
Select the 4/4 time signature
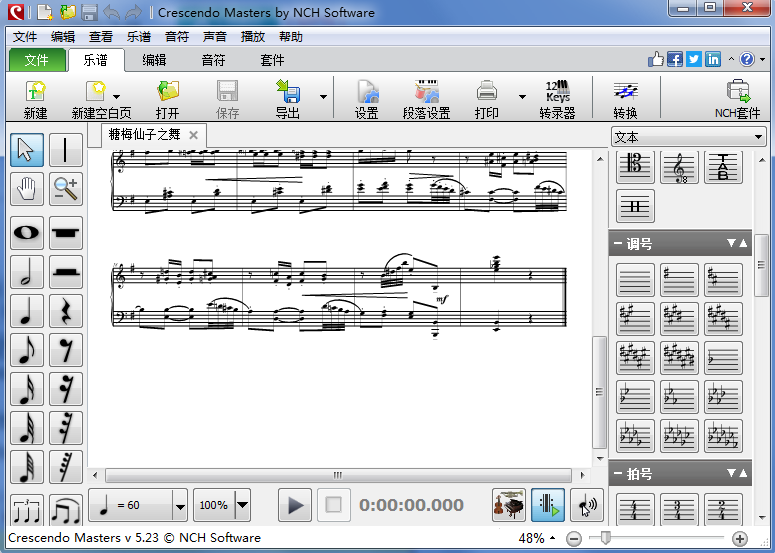click(x=635, y=509)
